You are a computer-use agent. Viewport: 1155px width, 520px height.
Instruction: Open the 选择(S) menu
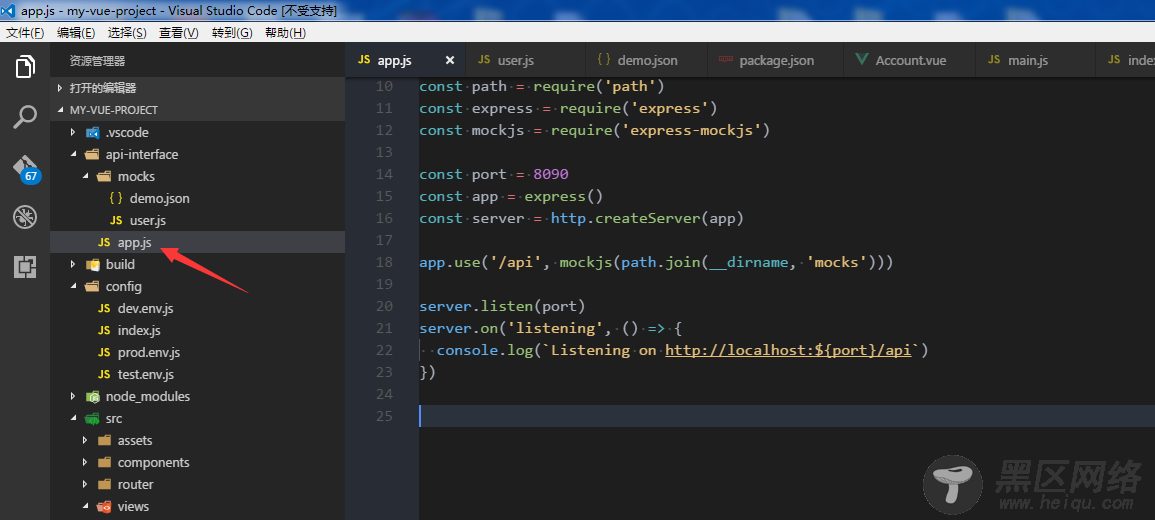click(x=127, y=32)
